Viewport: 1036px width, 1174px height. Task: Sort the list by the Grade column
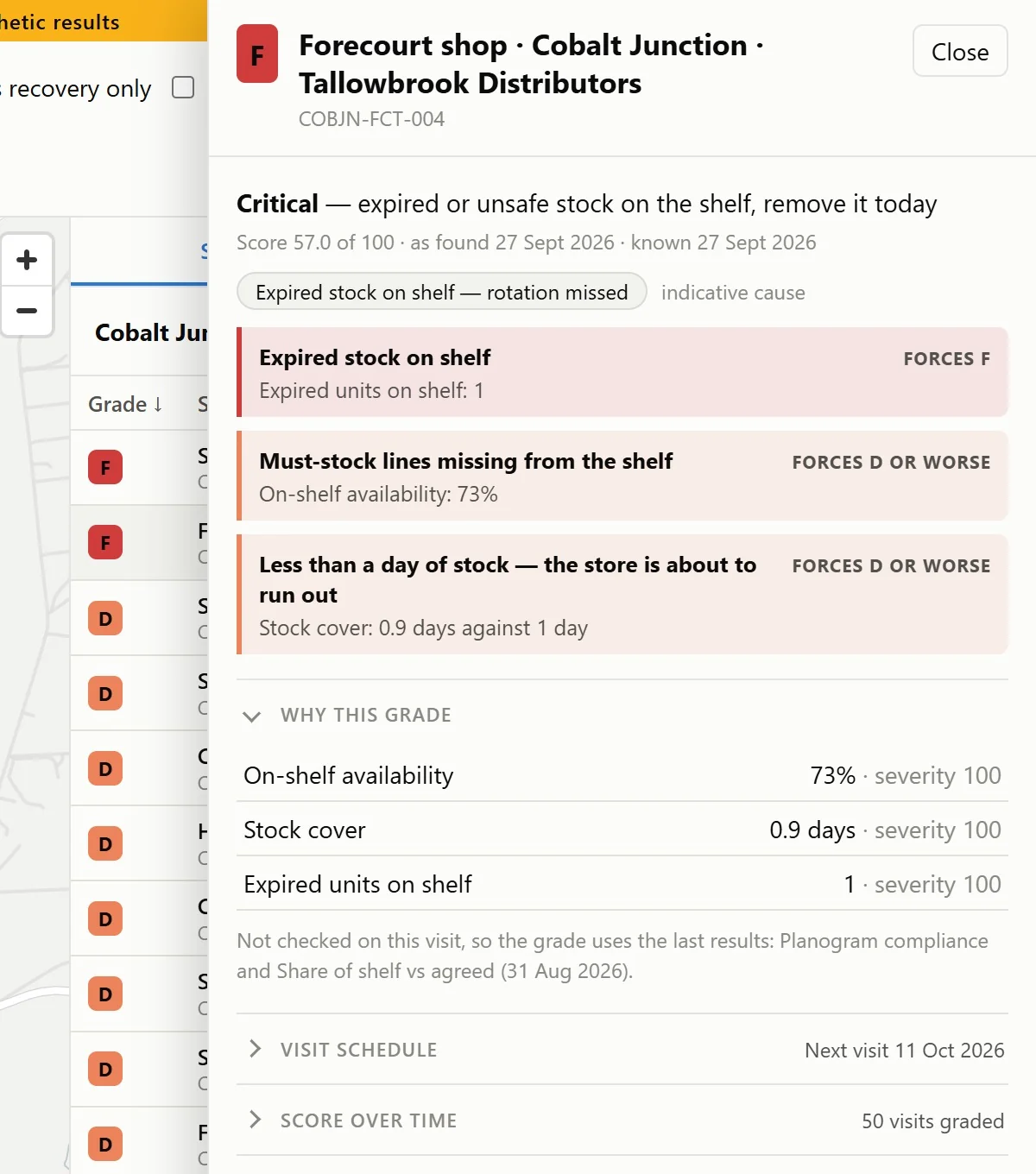(125, 404)
